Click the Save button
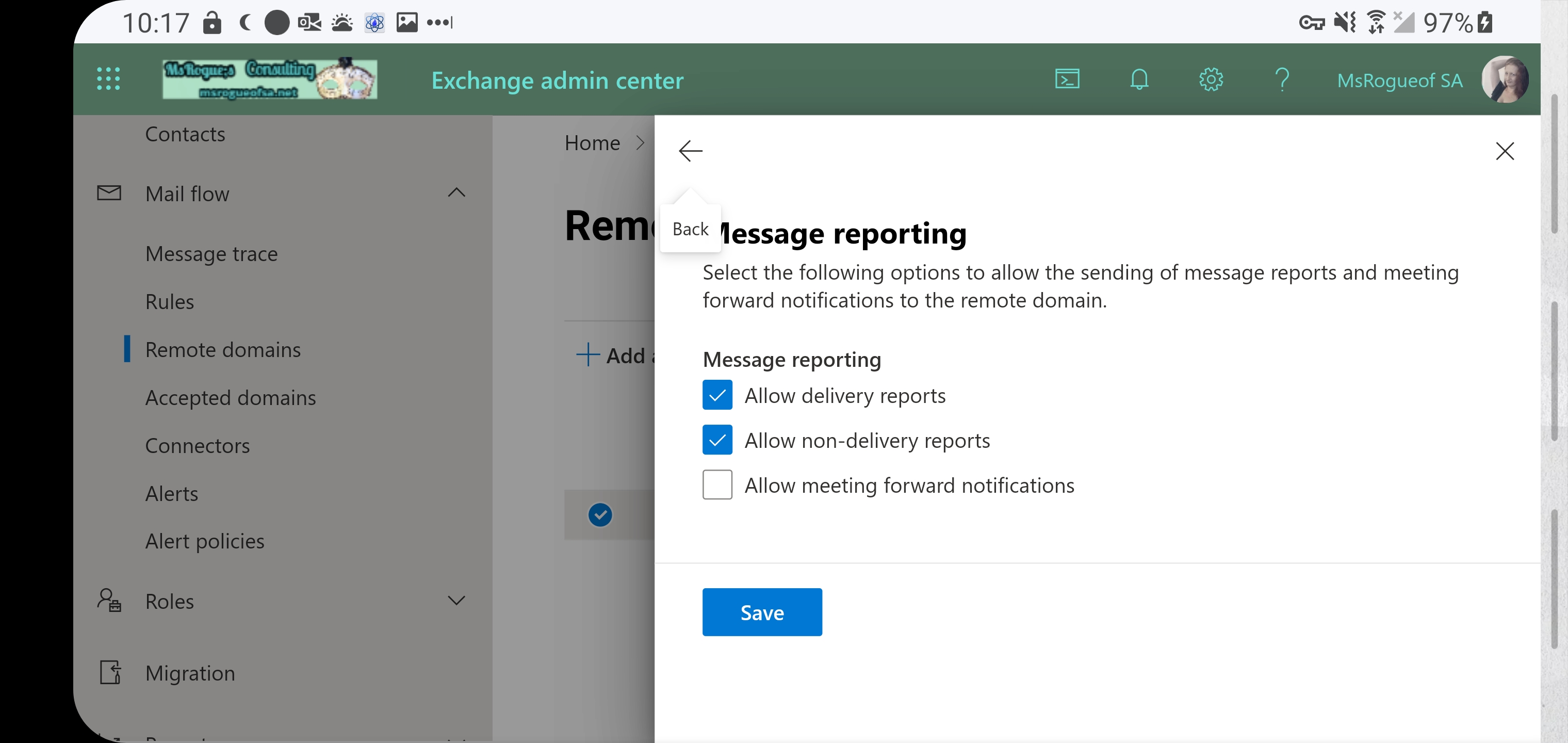 click(761, 612)
